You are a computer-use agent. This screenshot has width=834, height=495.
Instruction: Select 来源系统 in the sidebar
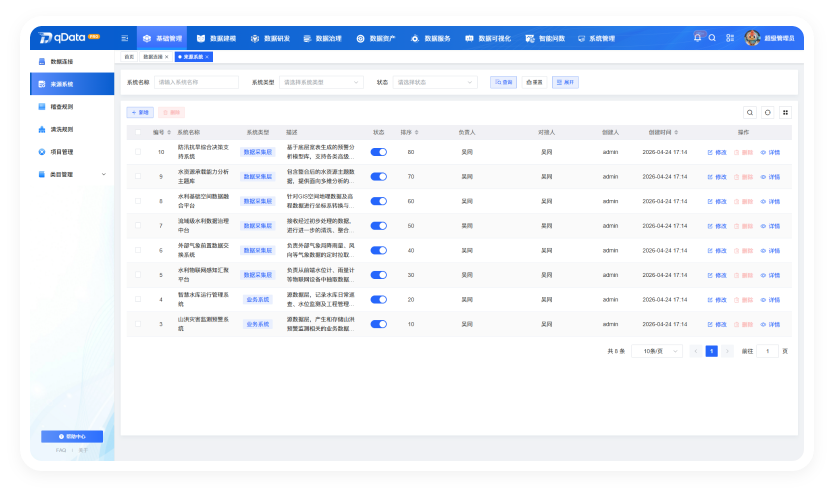point(72,84)
